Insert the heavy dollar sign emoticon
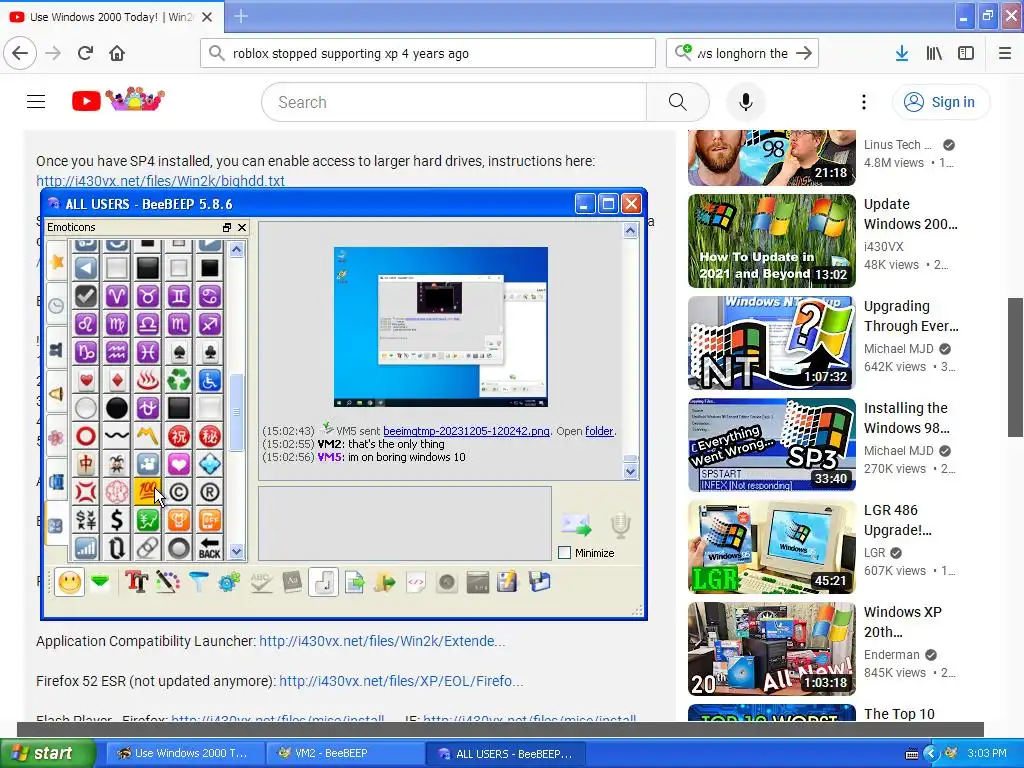Screen dimensions: 1024x768 (x=116, y=520)
